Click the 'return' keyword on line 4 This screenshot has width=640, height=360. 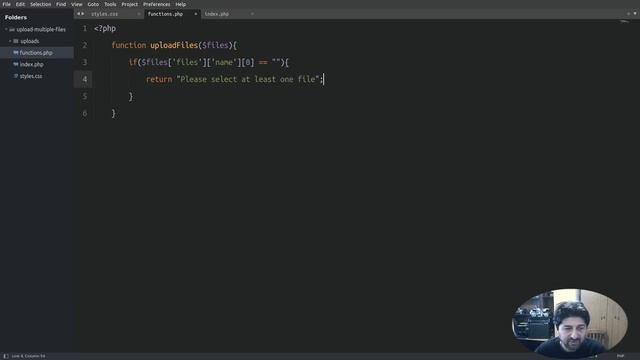pyautogui.click(x=159, y=79)
